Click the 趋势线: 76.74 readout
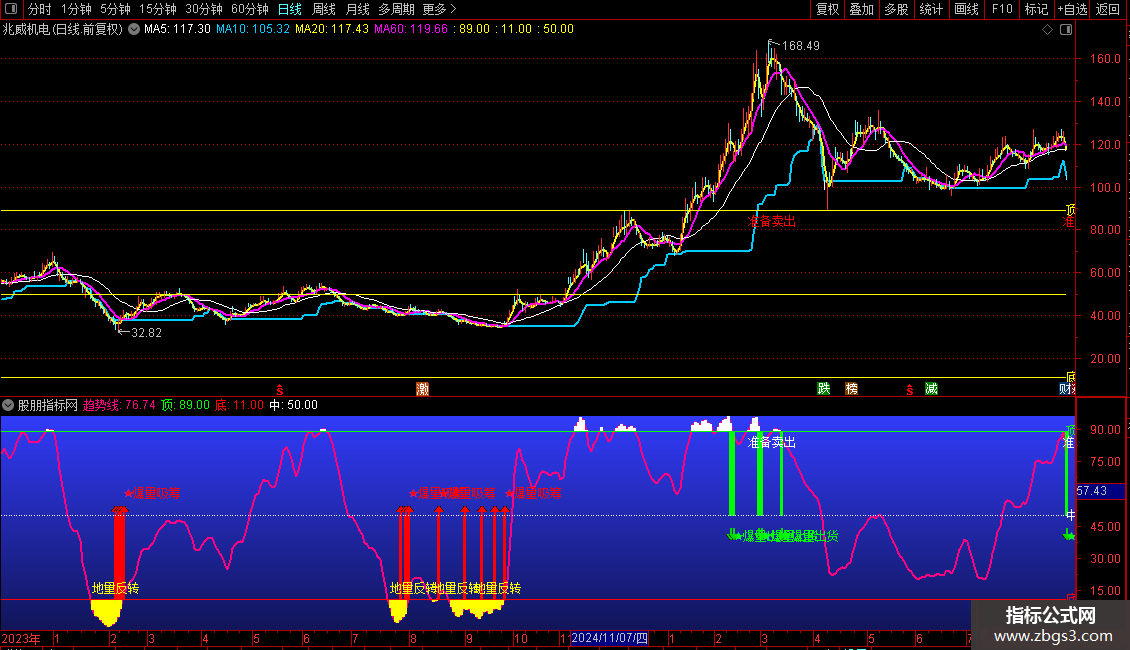 (119, 405)
